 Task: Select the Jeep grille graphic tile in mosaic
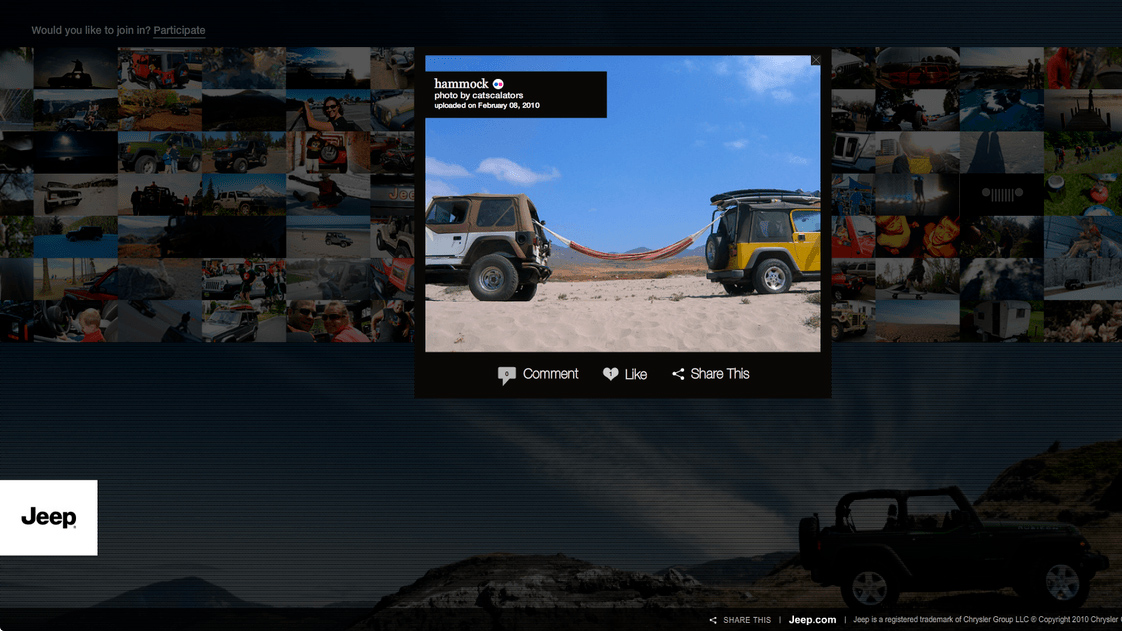pyautogui.click(x=1002, y=193)
